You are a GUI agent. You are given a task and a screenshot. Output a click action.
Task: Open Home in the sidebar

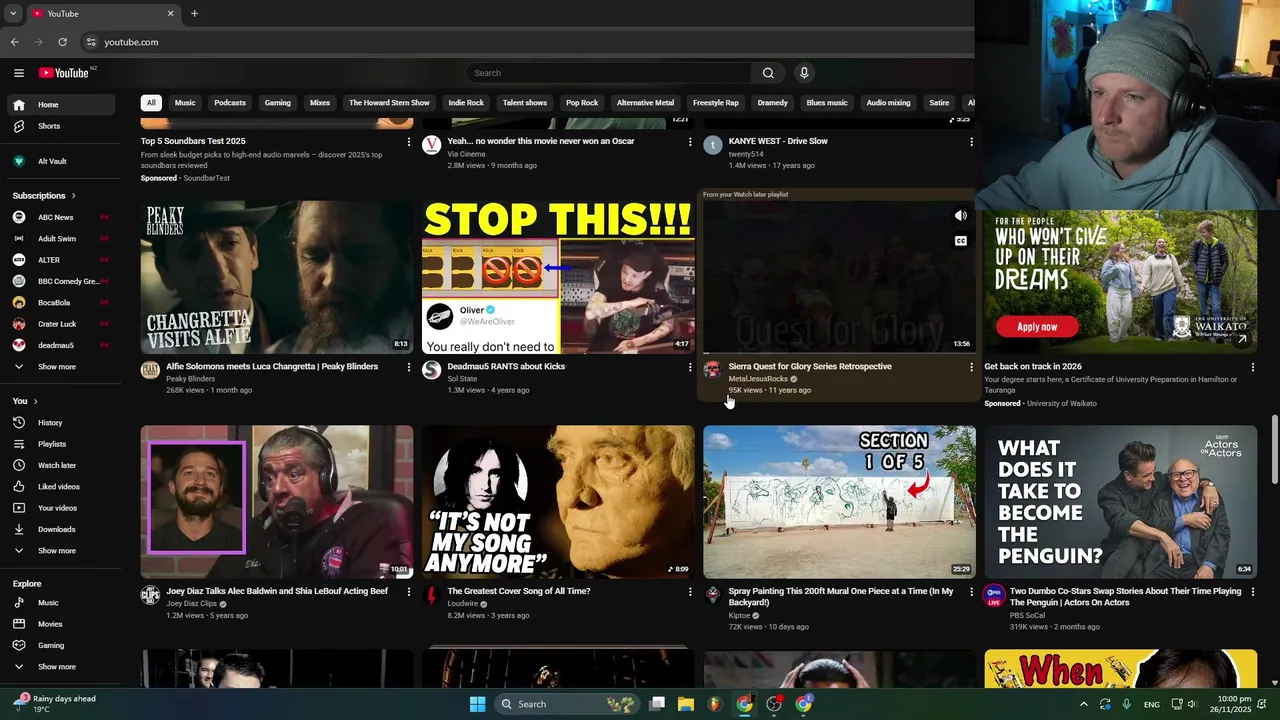[60, 105]
